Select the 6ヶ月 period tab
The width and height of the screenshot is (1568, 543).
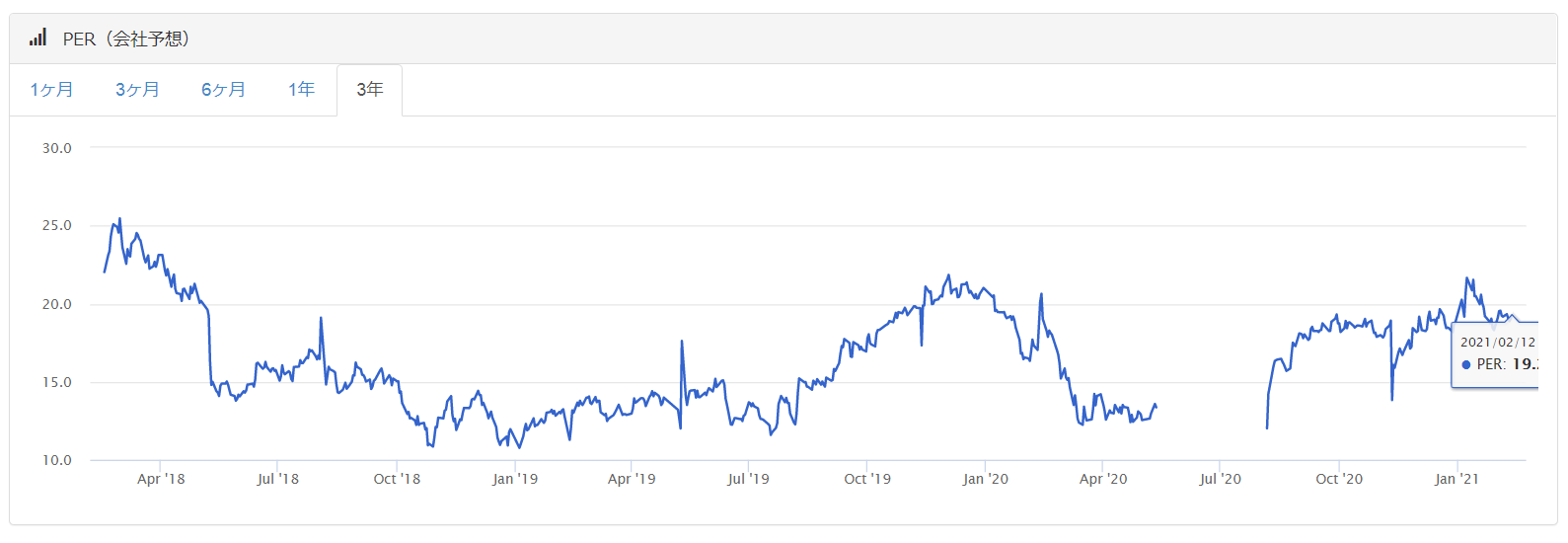223,90
